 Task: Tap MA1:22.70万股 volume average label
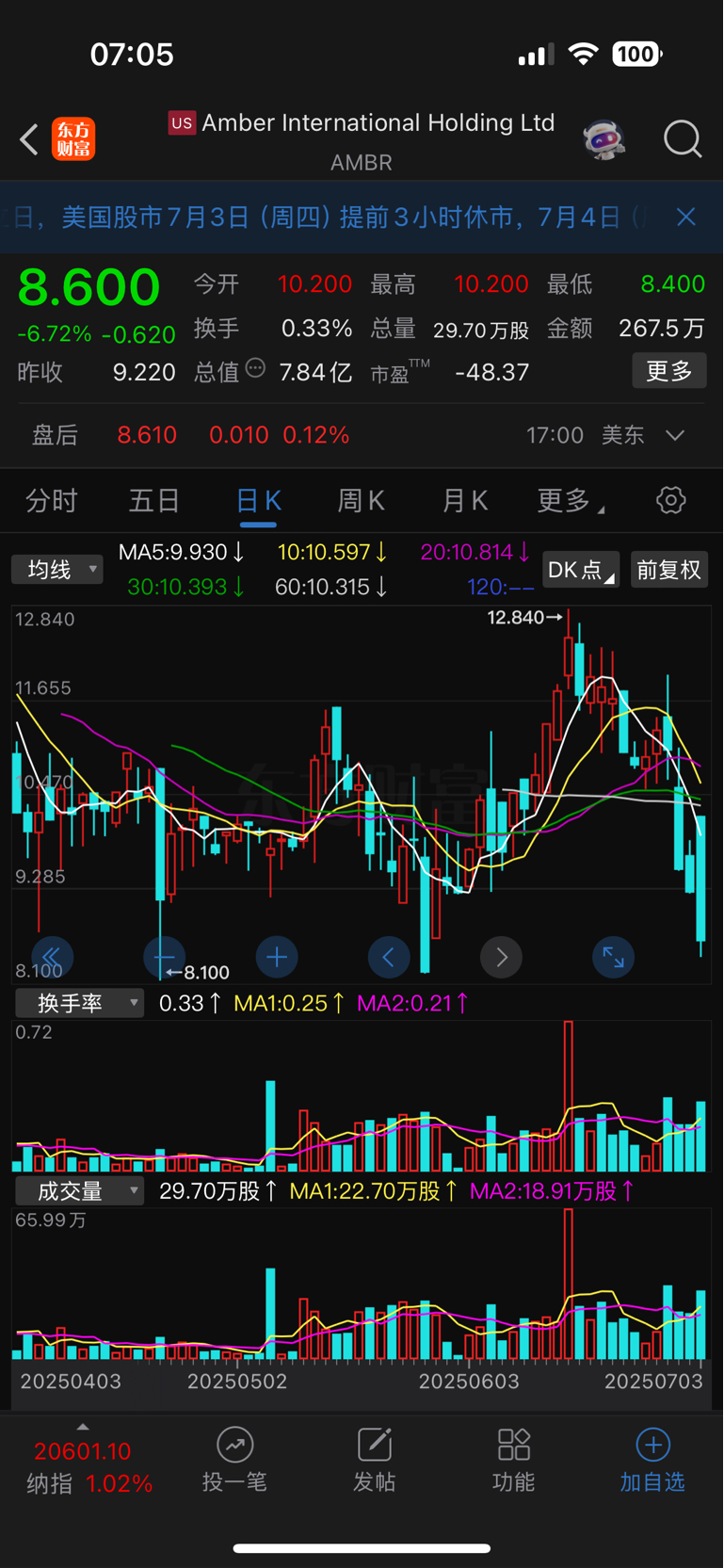[x=374, y=1192]
